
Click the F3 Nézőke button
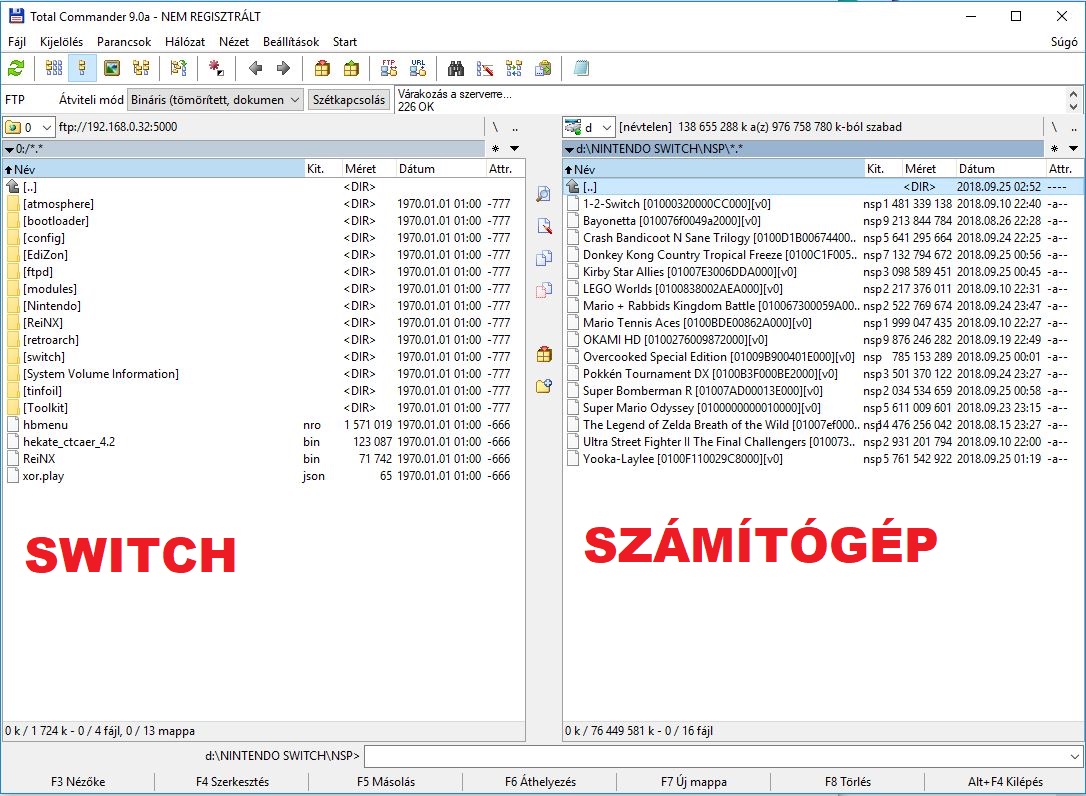[x=78, y=781]
